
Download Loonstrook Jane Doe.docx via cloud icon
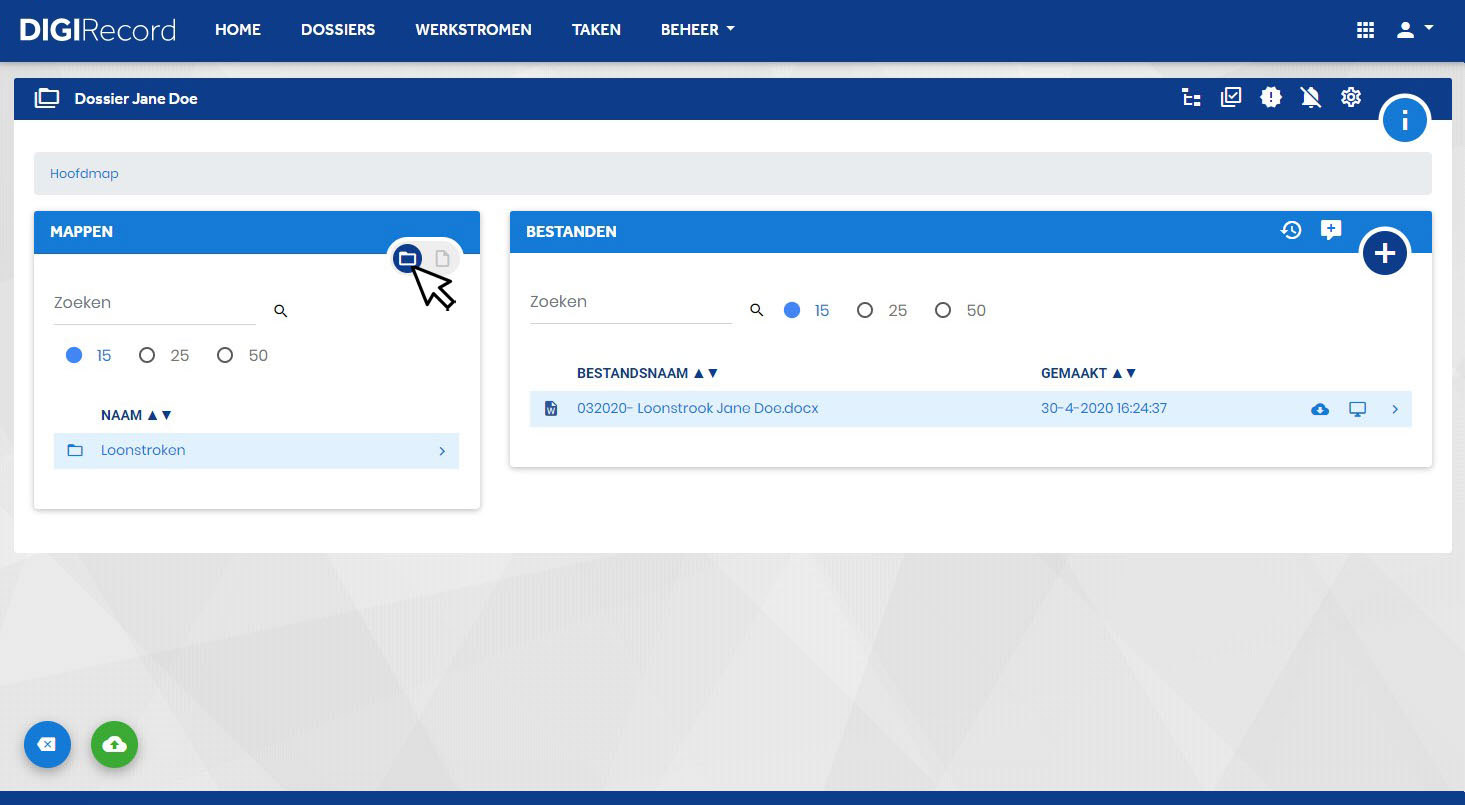1320,409
